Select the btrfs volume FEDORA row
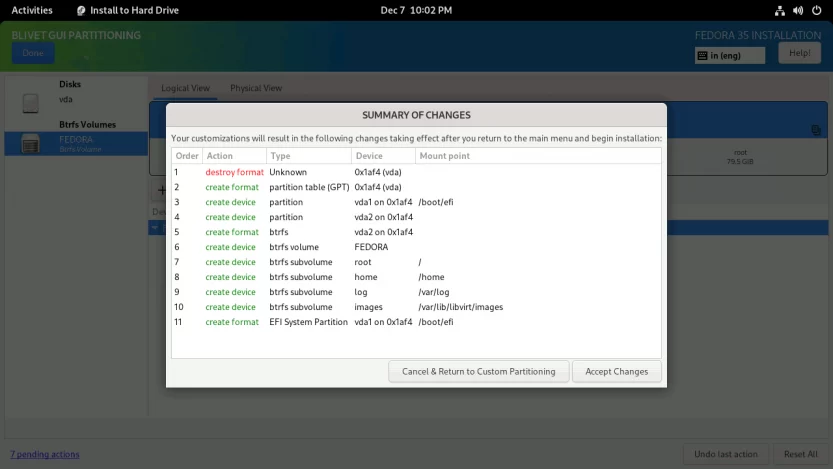 416,247
